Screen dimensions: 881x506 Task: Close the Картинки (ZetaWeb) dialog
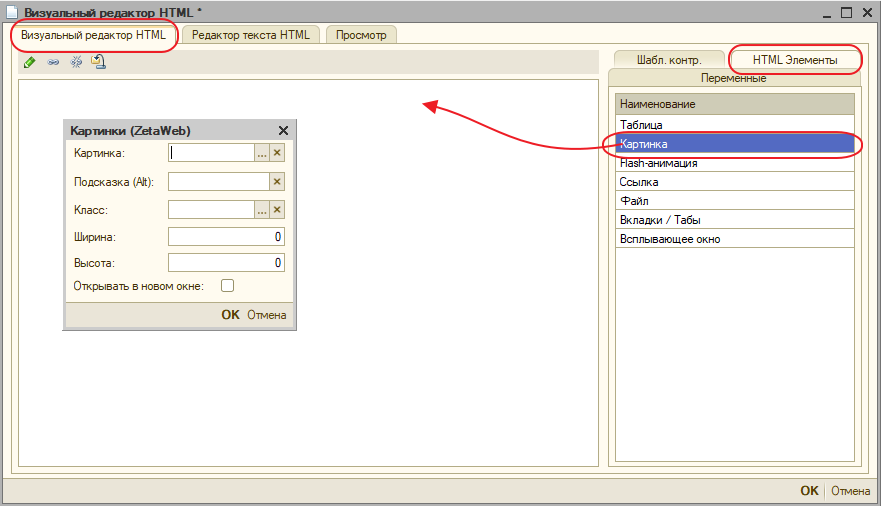click(283, 131)
